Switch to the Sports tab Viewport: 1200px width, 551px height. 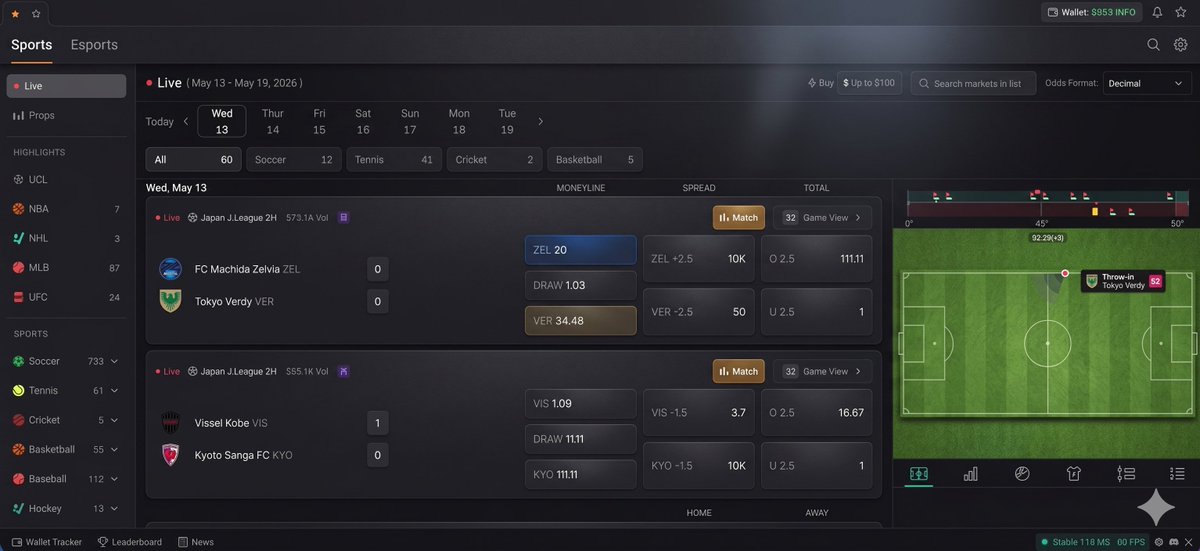click(32, 45)
